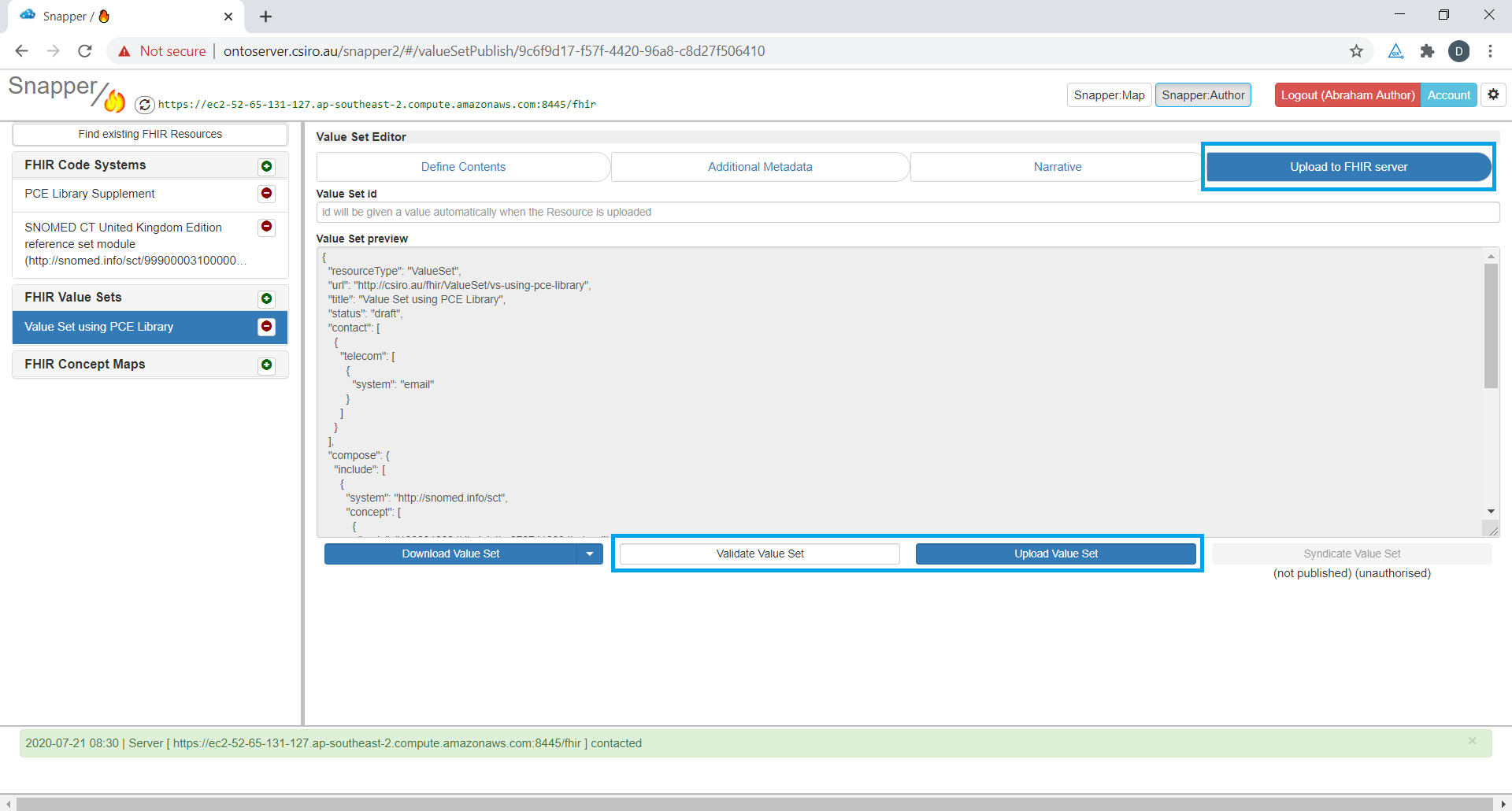This screenshot has width=1512, height=811.
Task: Click the FHIR server URL link
Action: click(377, 104)
